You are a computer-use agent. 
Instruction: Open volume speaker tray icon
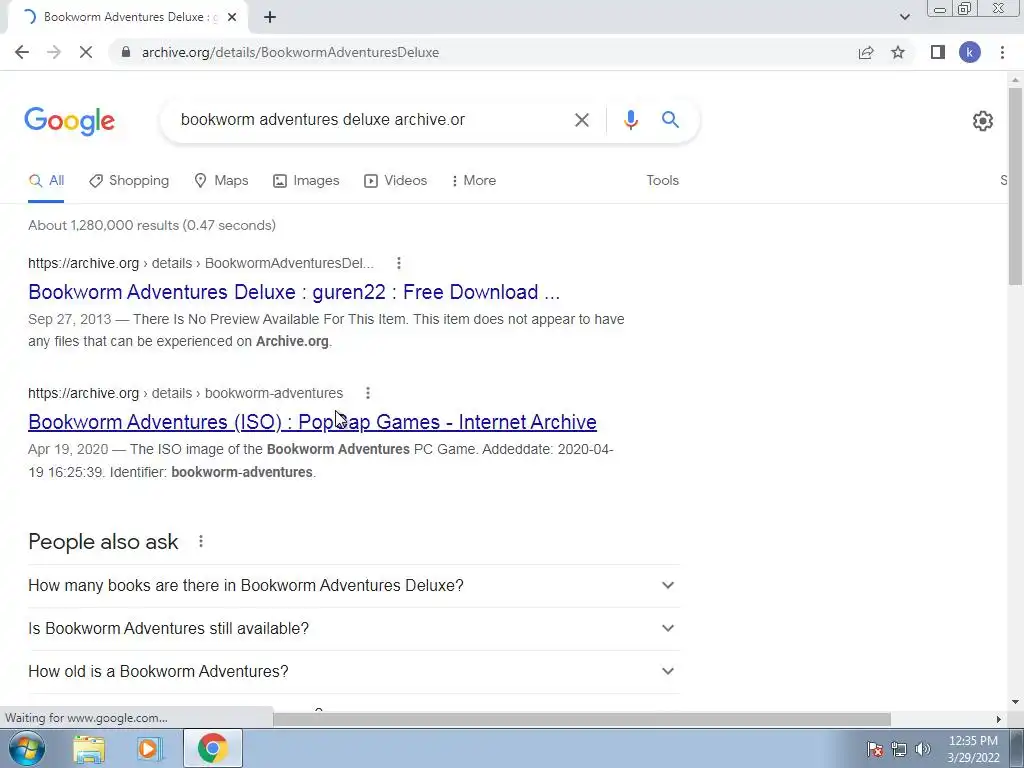click(923, 749)
